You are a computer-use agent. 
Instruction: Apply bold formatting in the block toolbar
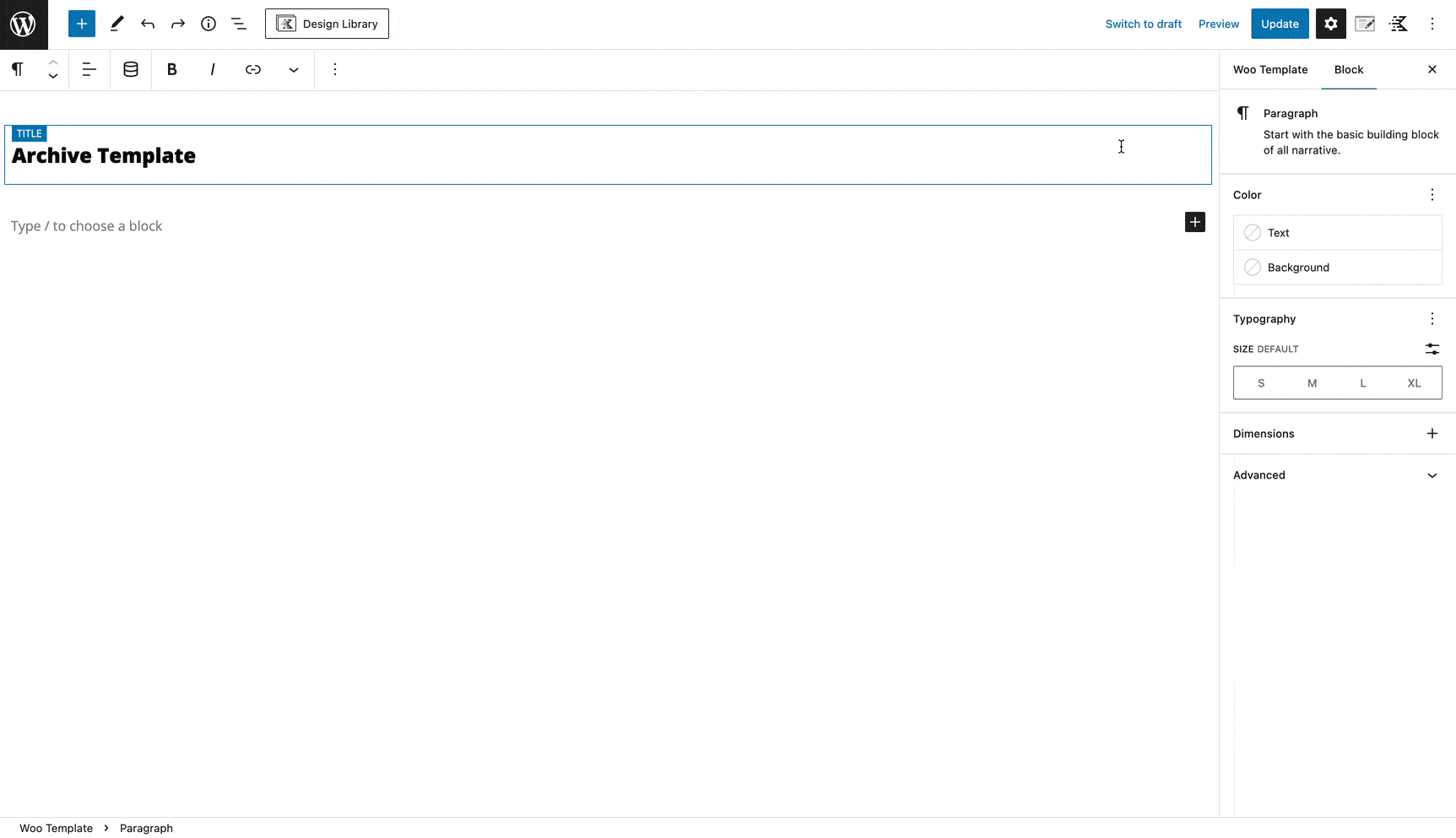click(x=172, y=69)
